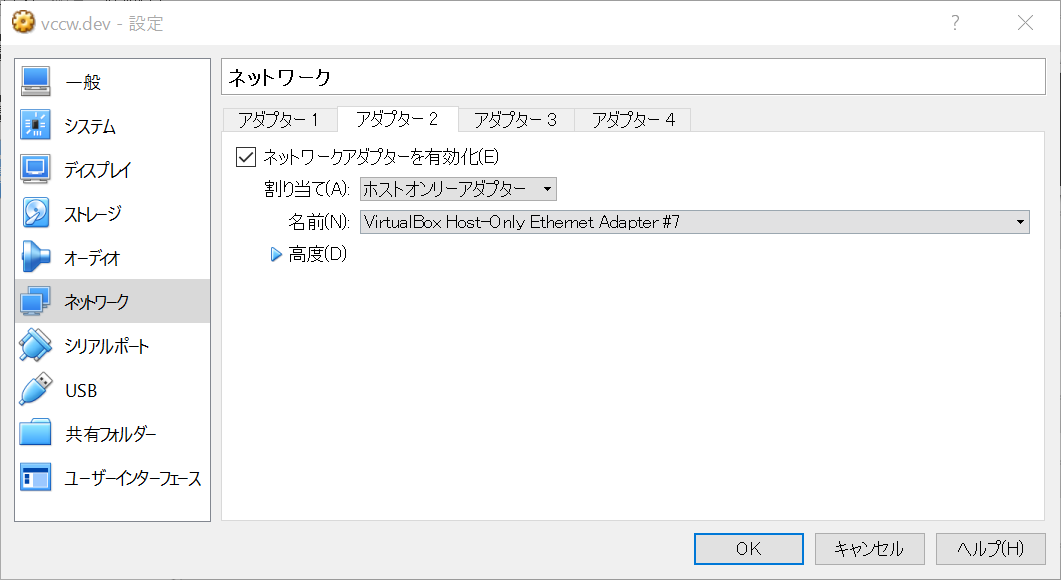
Task: Open the ユーザーインターフェース (User interface) icon
Action: click(35, 477)
